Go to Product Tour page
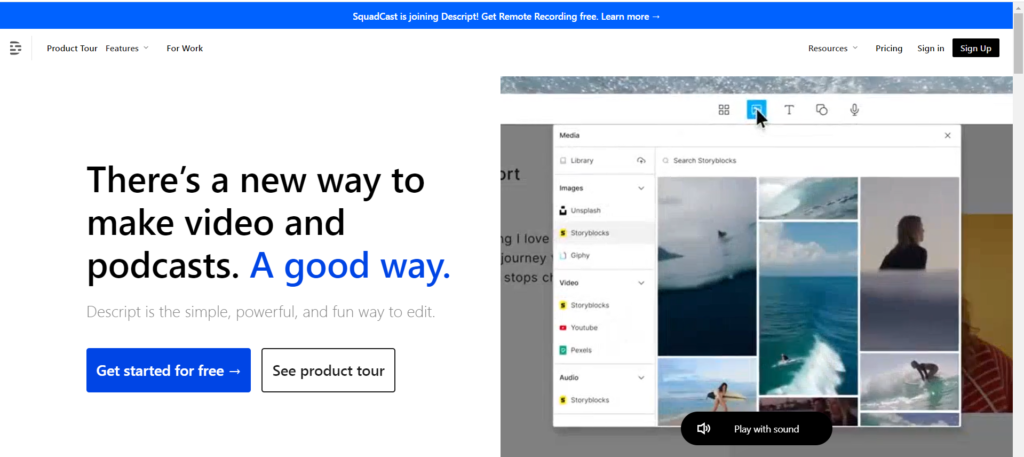The image size is (1024, 457). tap(72, 48)
